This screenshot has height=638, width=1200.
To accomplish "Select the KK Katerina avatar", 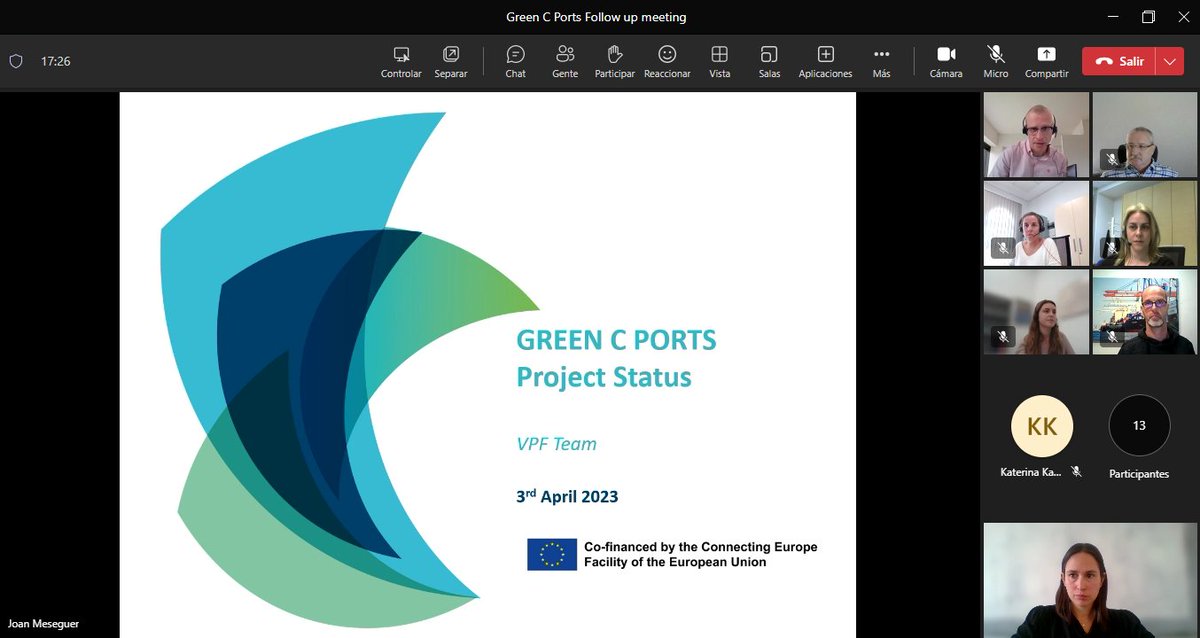I will point(1041,426).
